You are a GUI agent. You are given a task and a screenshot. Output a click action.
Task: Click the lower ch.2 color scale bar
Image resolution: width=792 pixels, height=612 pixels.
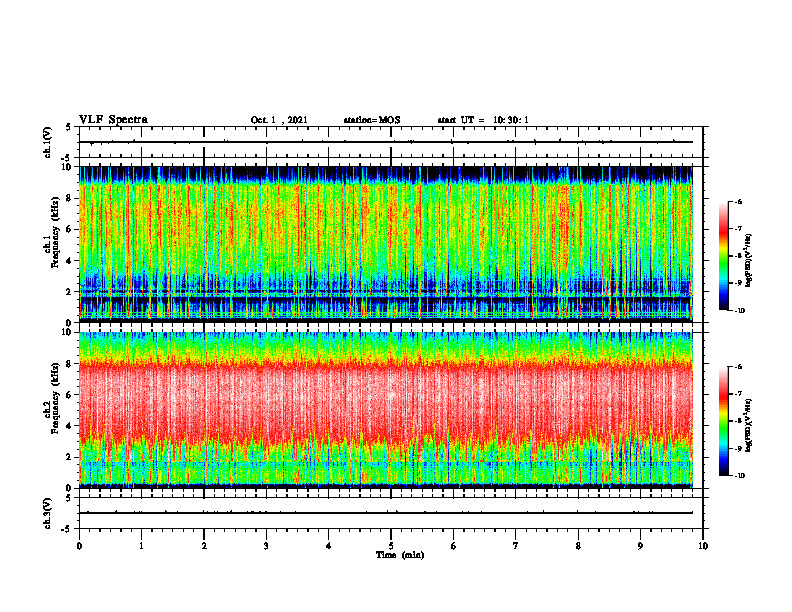click(x=723, y=421)
